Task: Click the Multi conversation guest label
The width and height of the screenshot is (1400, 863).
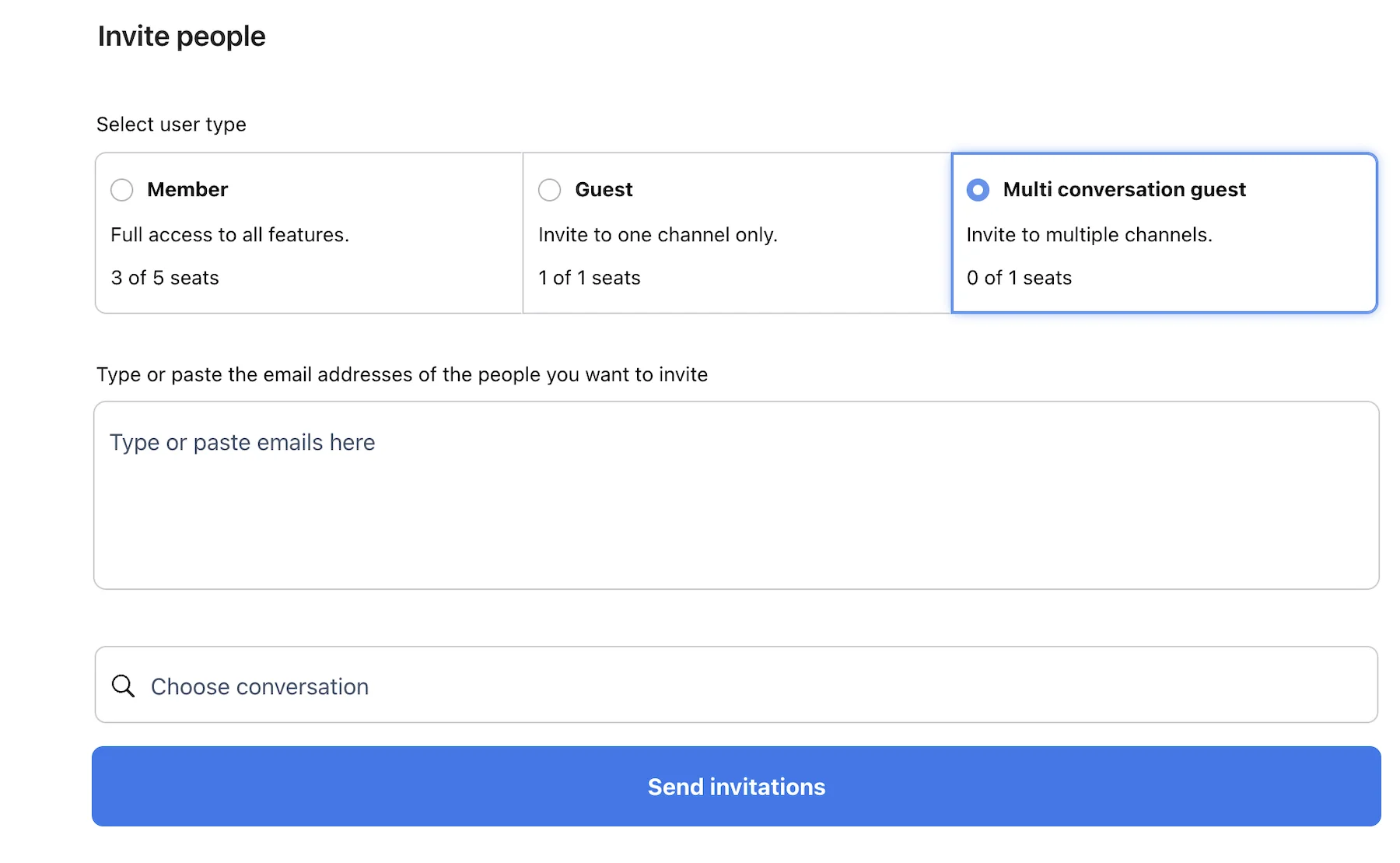Action: 1124,189
